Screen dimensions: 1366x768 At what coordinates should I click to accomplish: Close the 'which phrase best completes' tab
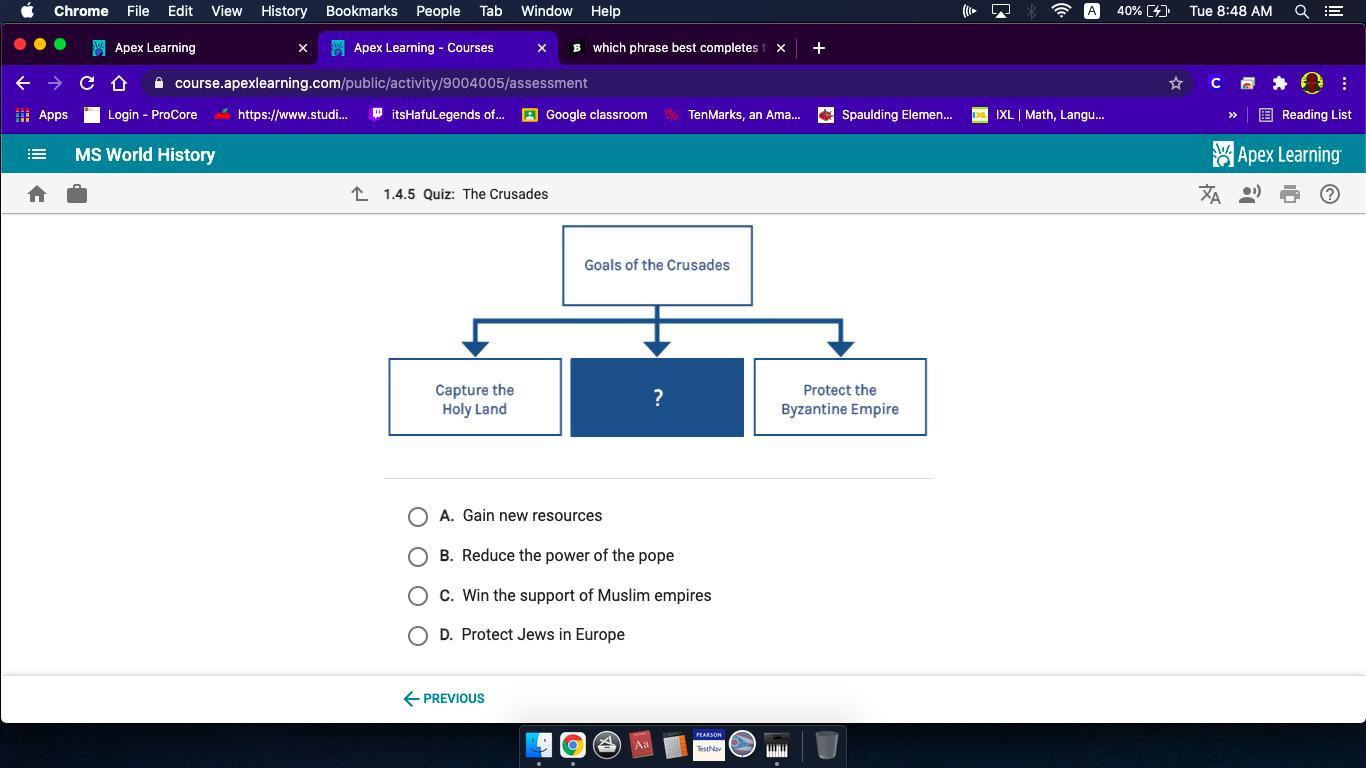point(781,47)
